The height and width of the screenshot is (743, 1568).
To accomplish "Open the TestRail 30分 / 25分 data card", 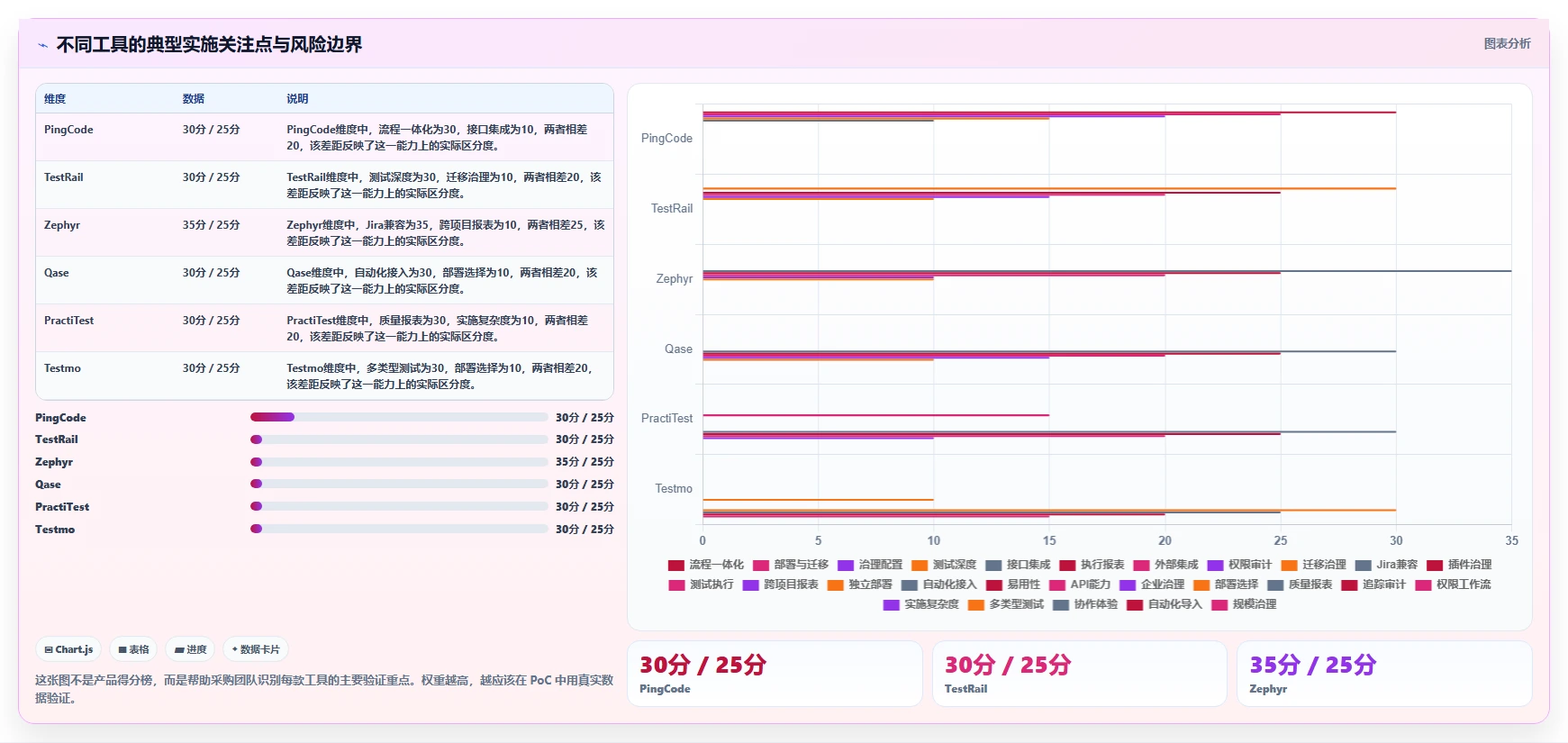I will (x=1079, y=674).
